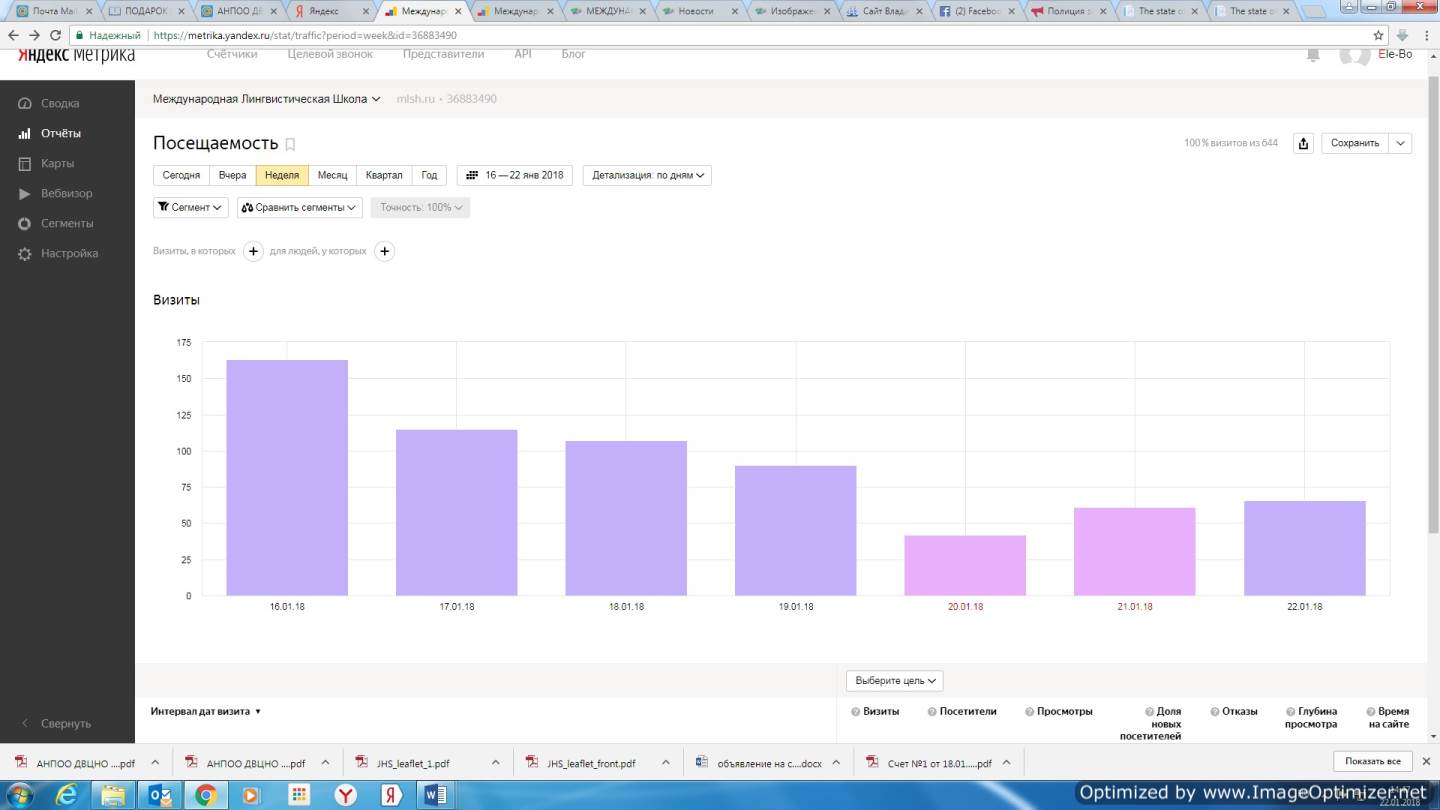Open the notifications bell
Image resolution: width=1440 pixels, height=810 pixels.
tap(1313, 55)
